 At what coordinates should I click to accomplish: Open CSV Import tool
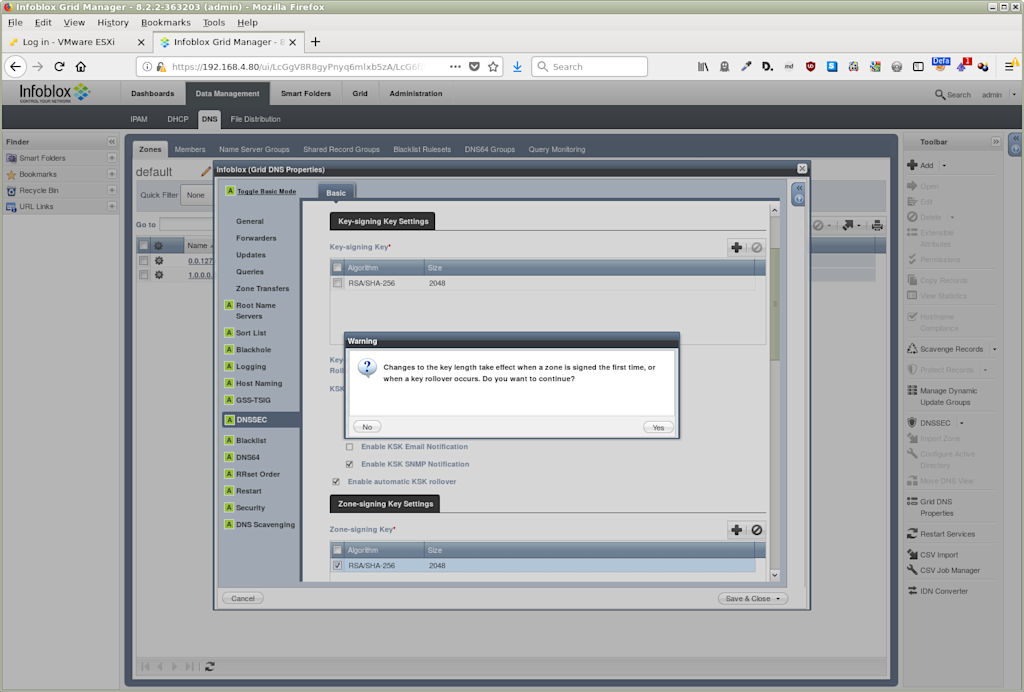tap(933, 555)
